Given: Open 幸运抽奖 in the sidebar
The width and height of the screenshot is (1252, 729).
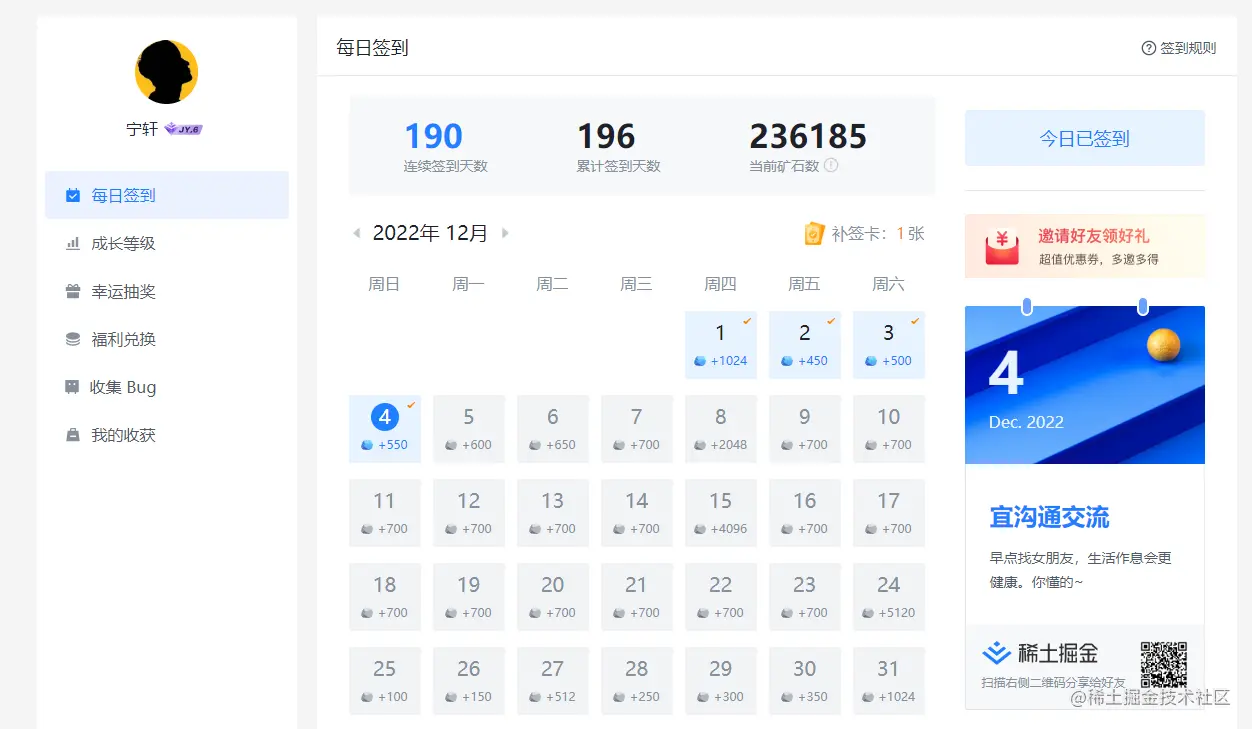Looking at the screenshot, I should point(167,291).
